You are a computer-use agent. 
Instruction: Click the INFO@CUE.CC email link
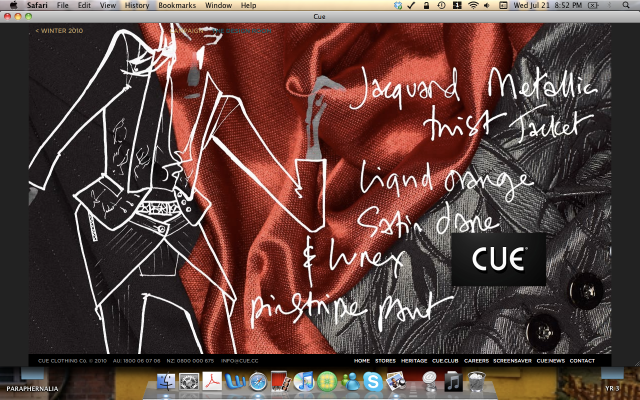(240, 361)
